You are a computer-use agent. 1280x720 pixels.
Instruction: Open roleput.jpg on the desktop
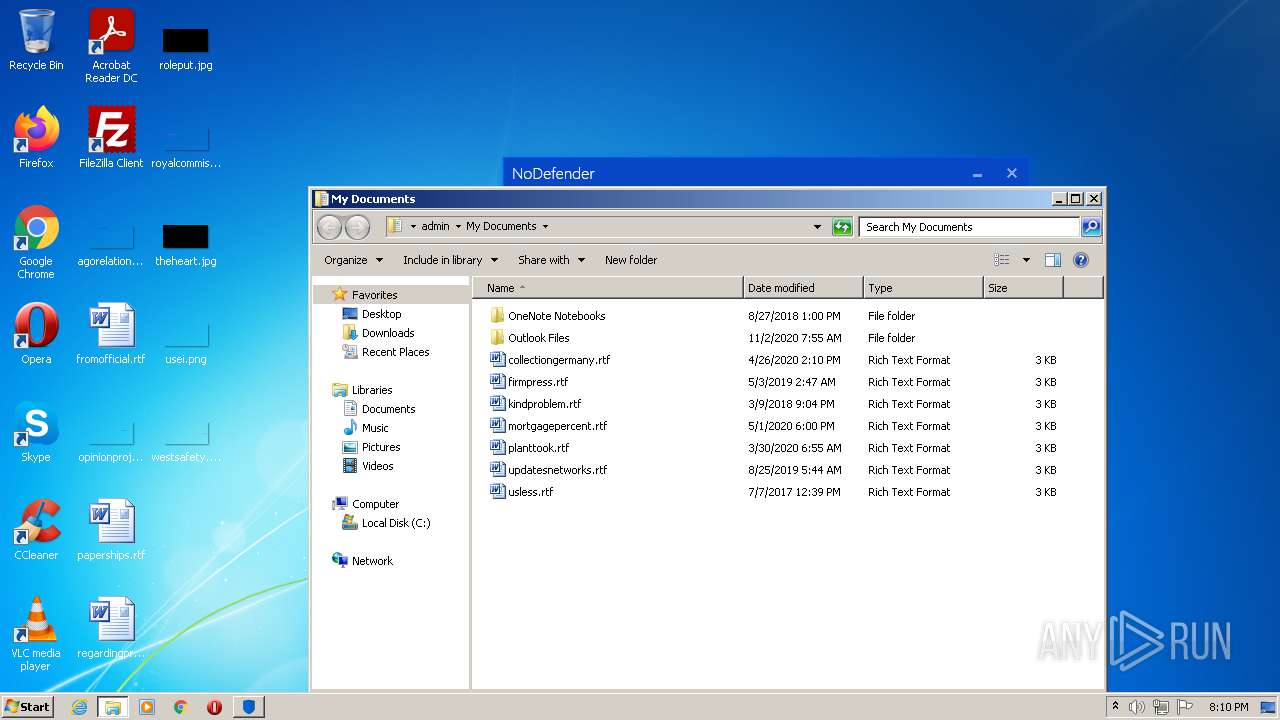[185, 47]
